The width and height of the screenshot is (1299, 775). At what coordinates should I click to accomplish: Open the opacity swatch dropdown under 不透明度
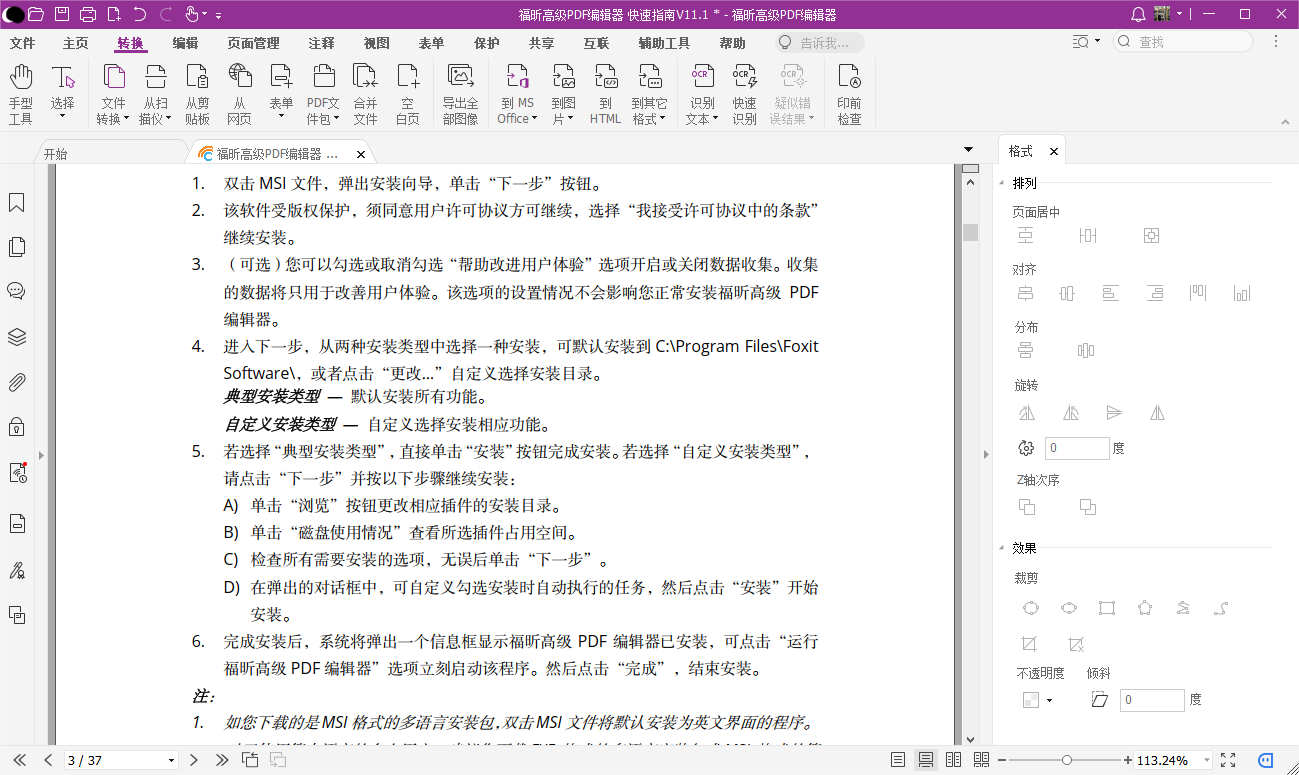(x=1049, y=700)
